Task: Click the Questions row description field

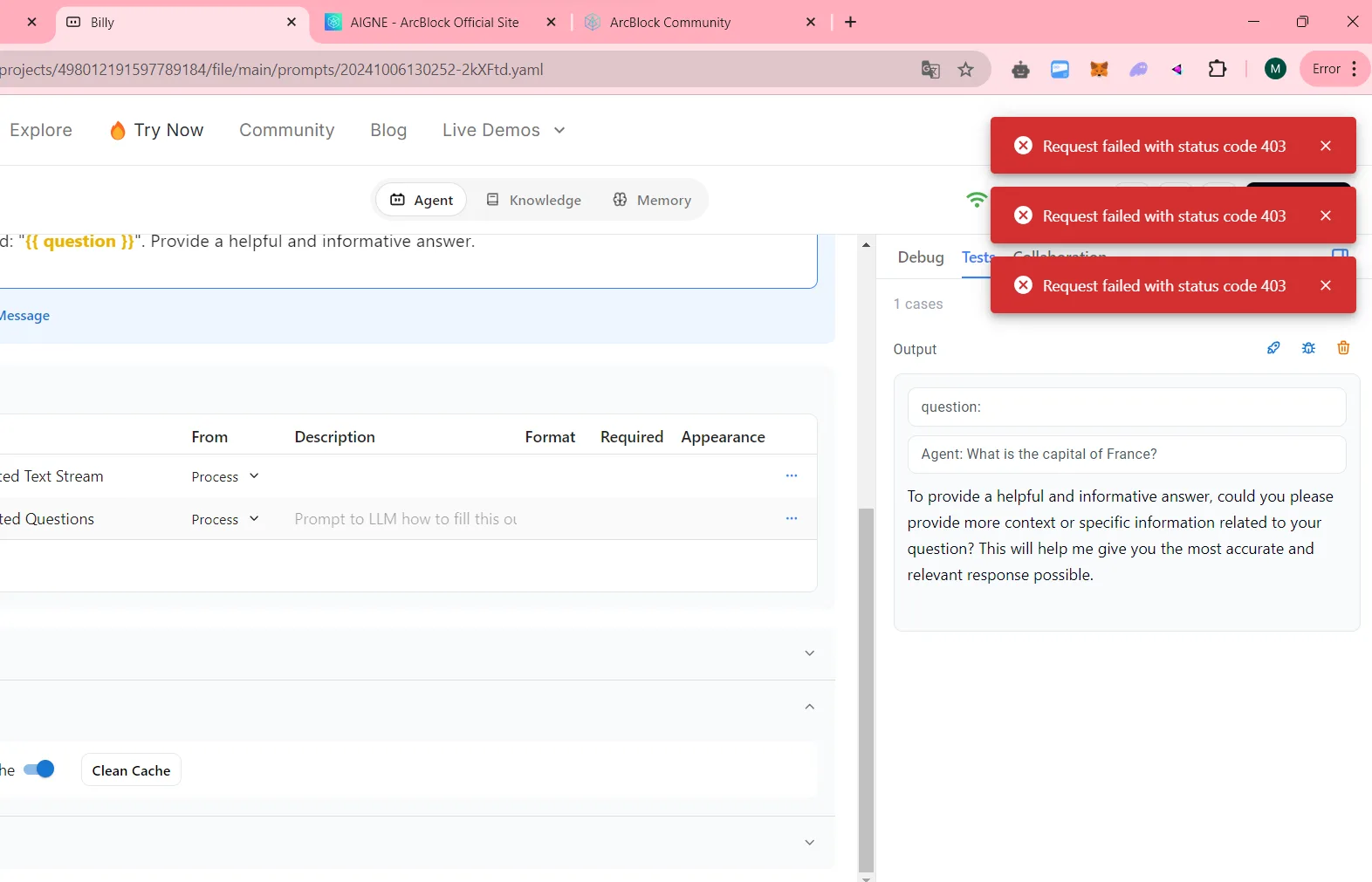Action: click(x=405, y=519)
